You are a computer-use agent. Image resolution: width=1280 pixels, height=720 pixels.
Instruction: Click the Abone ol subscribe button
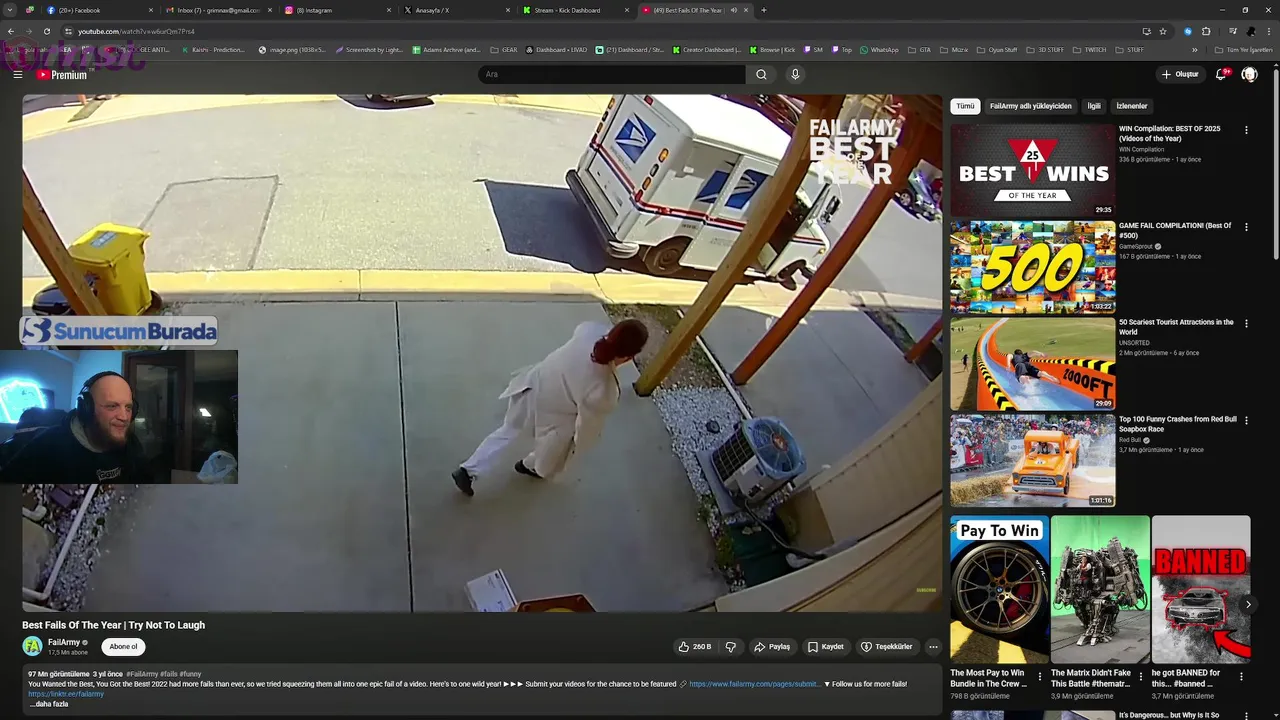(x=123, y=647)
